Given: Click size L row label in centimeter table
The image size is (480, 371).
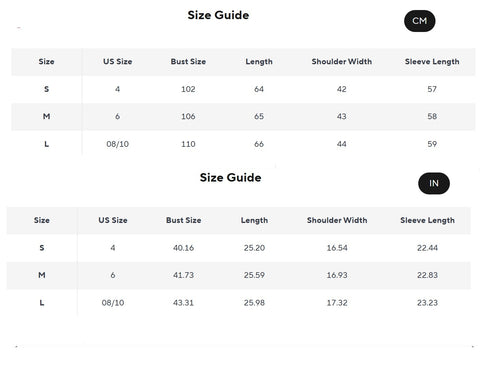Looking at the screenshot, I should tap(46, 144).
